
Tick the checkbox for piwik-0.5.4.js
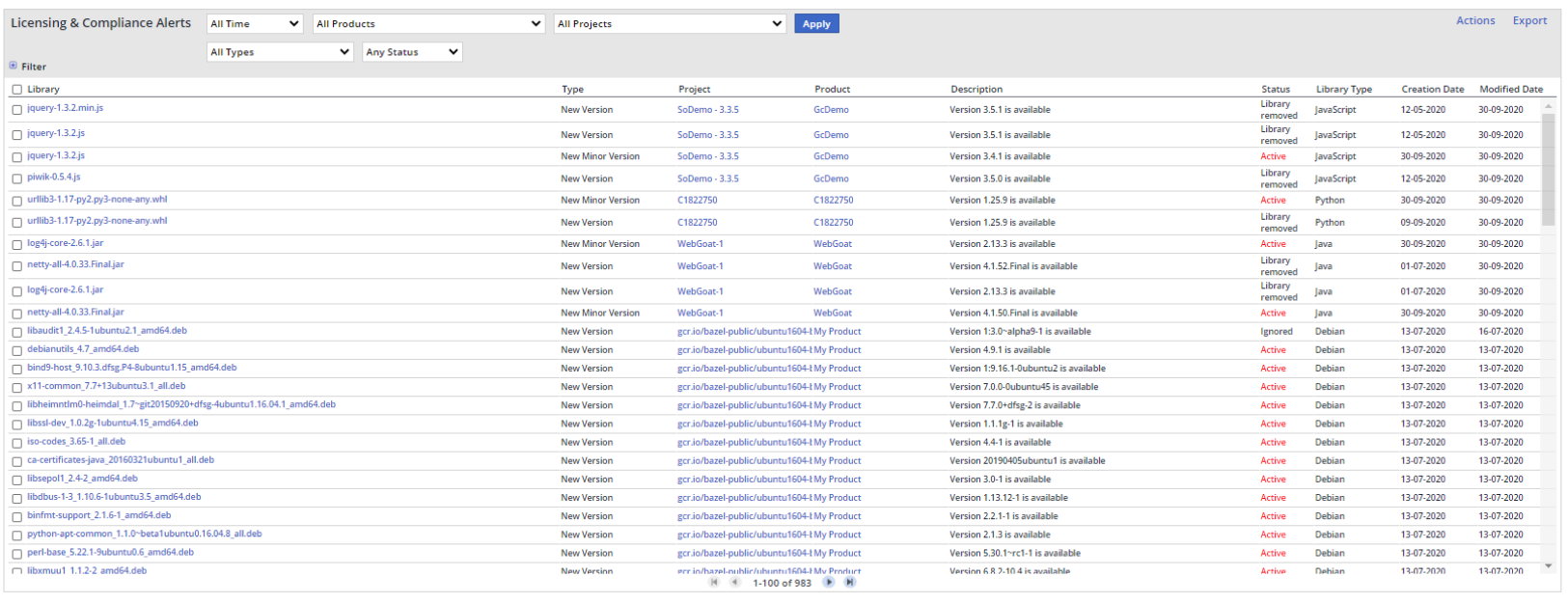pos(17,178)
